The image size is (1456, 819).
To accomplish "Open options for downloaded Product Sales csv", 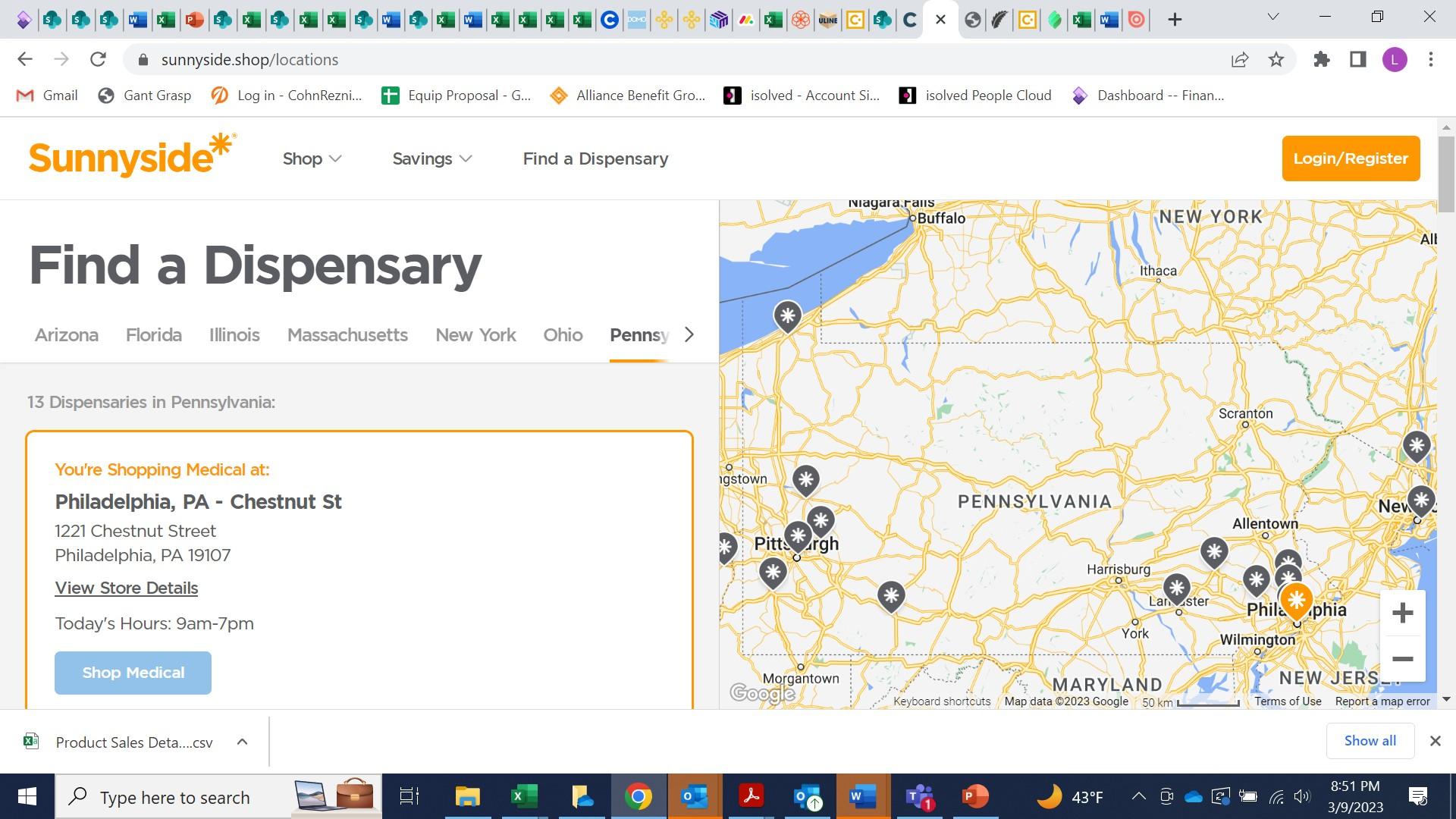I will point(242,742).
